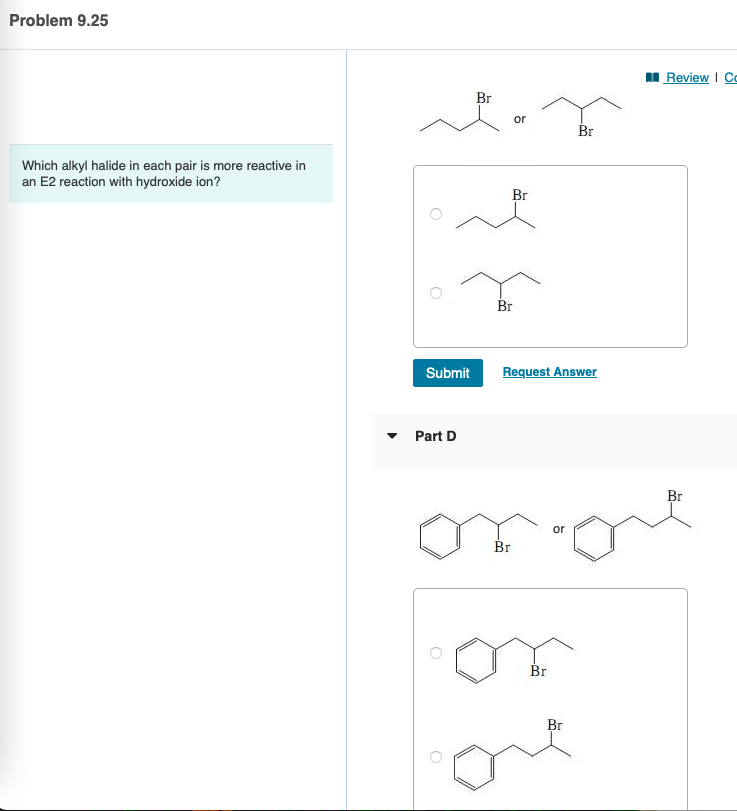Click the Request Answer link

point(548,372)
